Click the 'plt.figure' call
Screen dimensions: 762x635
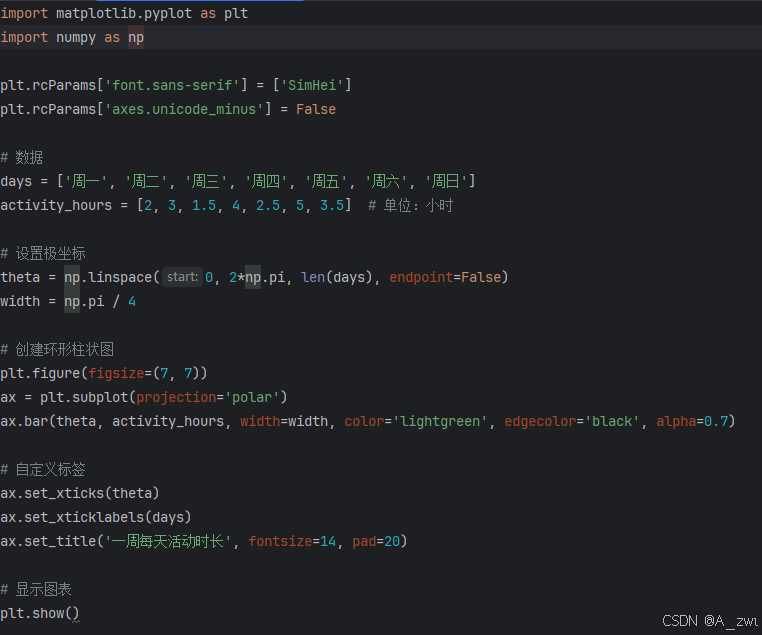click(40, 373)
